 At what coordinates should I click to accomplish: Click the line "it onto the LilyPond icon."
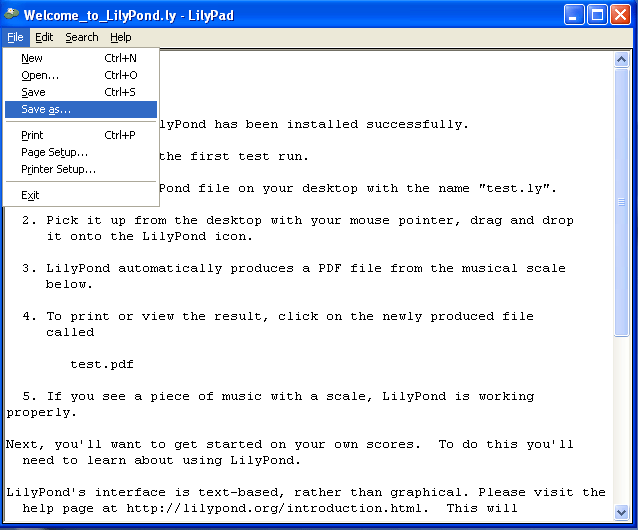click(149, 236)
